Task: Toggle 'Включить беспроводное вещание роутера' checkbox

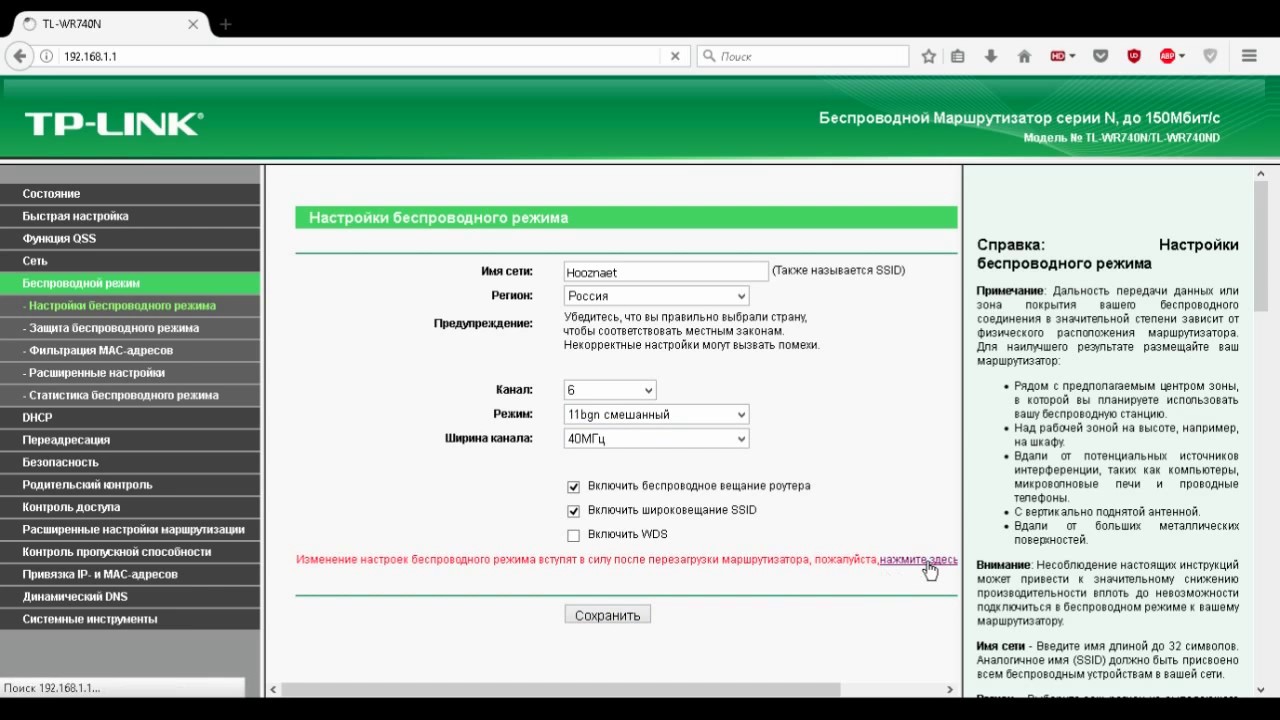Action: pos(573,487)
